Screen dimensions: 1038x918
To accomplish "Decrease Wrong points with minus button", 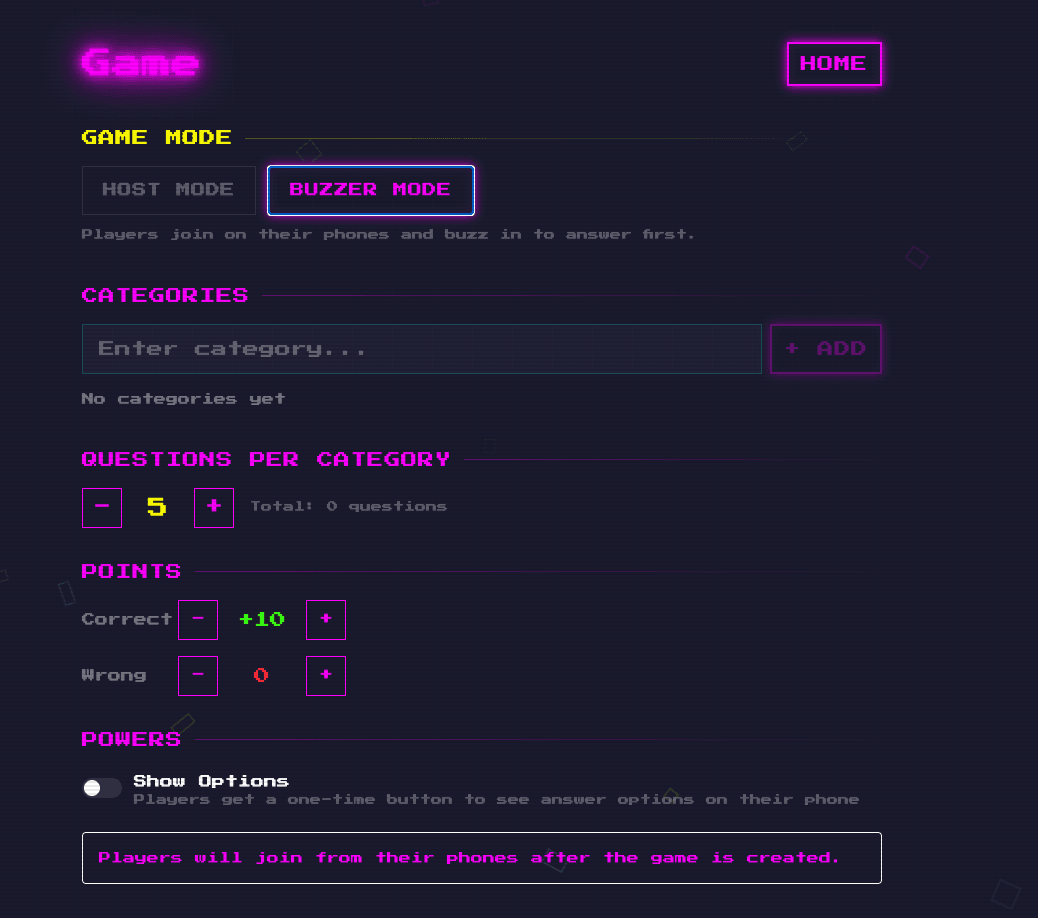I will click(x=198, y=676).
